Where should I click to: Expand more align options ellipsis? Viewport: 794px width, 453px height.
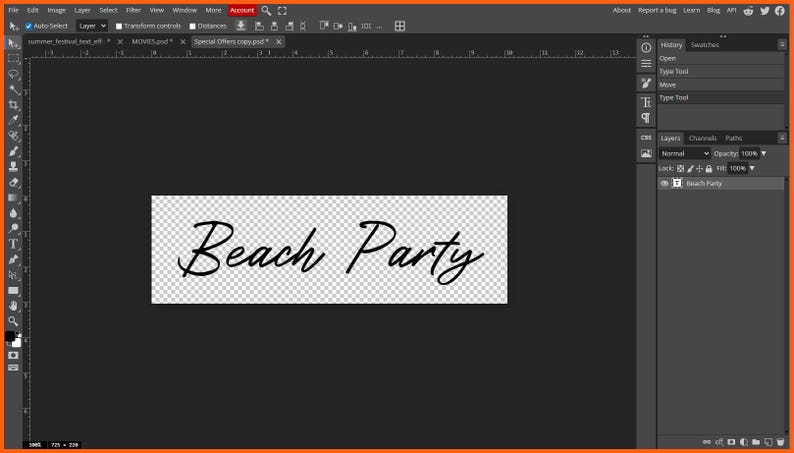tap(380, 26)
